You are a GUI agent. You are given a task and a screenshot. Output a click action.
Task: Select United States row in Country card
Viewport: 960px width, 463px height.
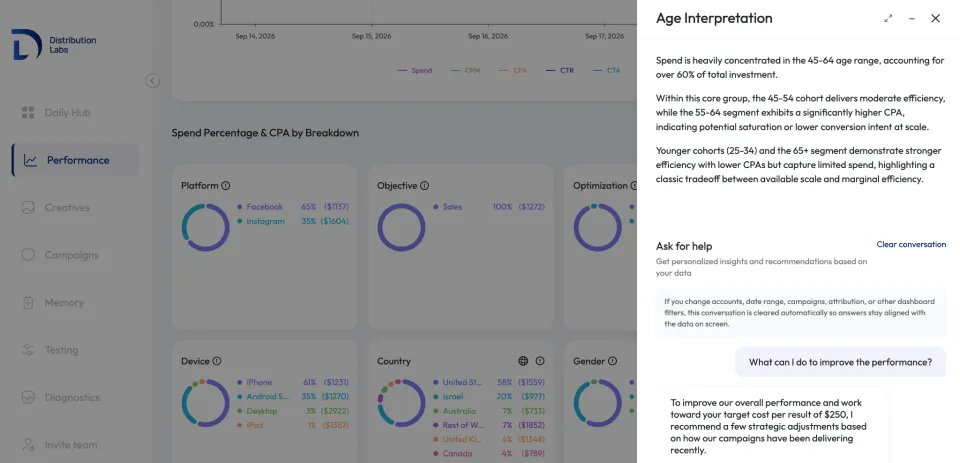pyautogui.click(x=489, y=382)
